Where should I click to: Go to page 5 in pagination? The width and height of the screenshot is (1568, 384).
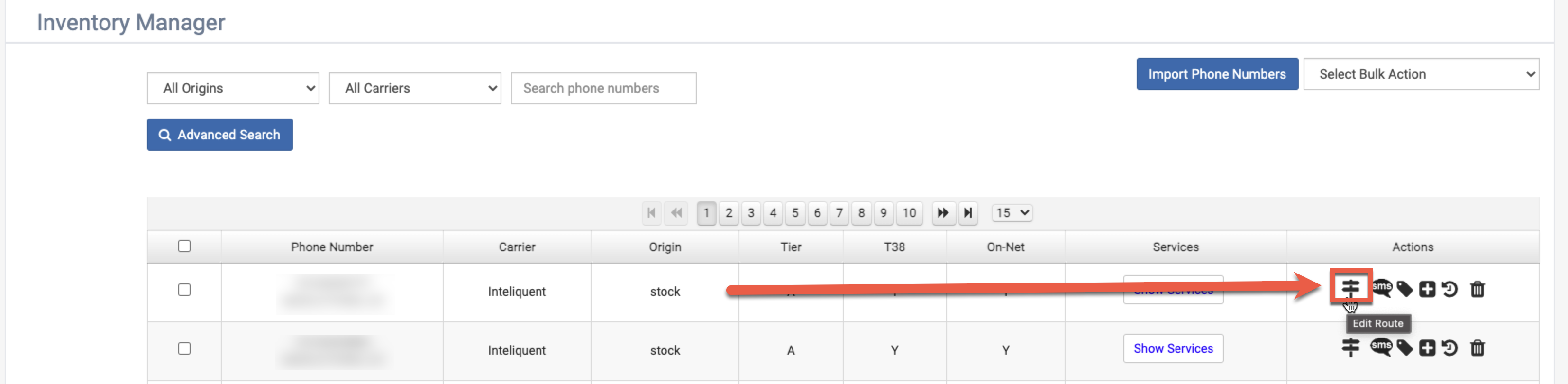tap(794, 213)
